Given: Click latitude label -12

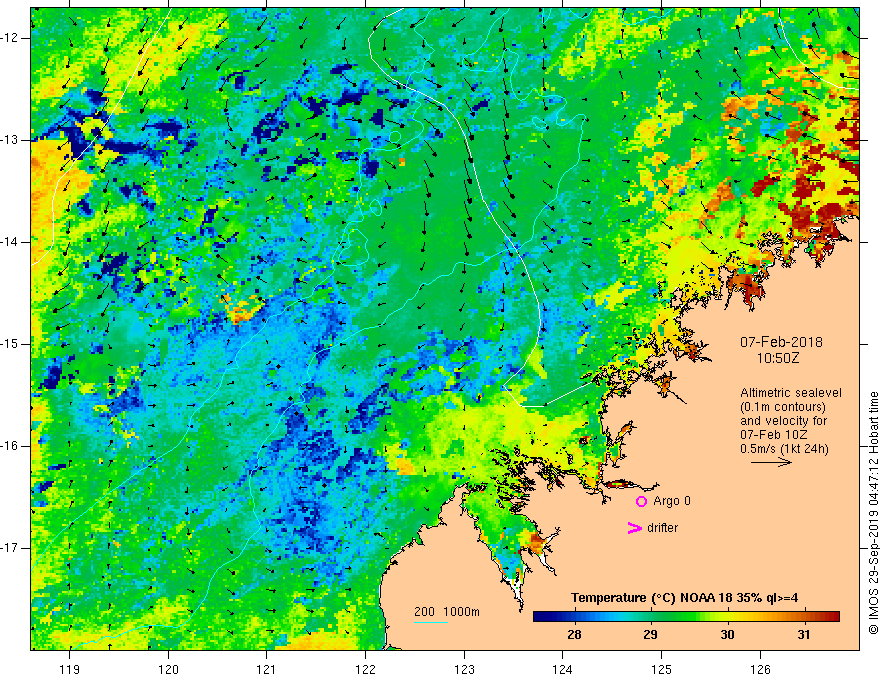Looking at the screenshot, I should click(x=10, y=38).
